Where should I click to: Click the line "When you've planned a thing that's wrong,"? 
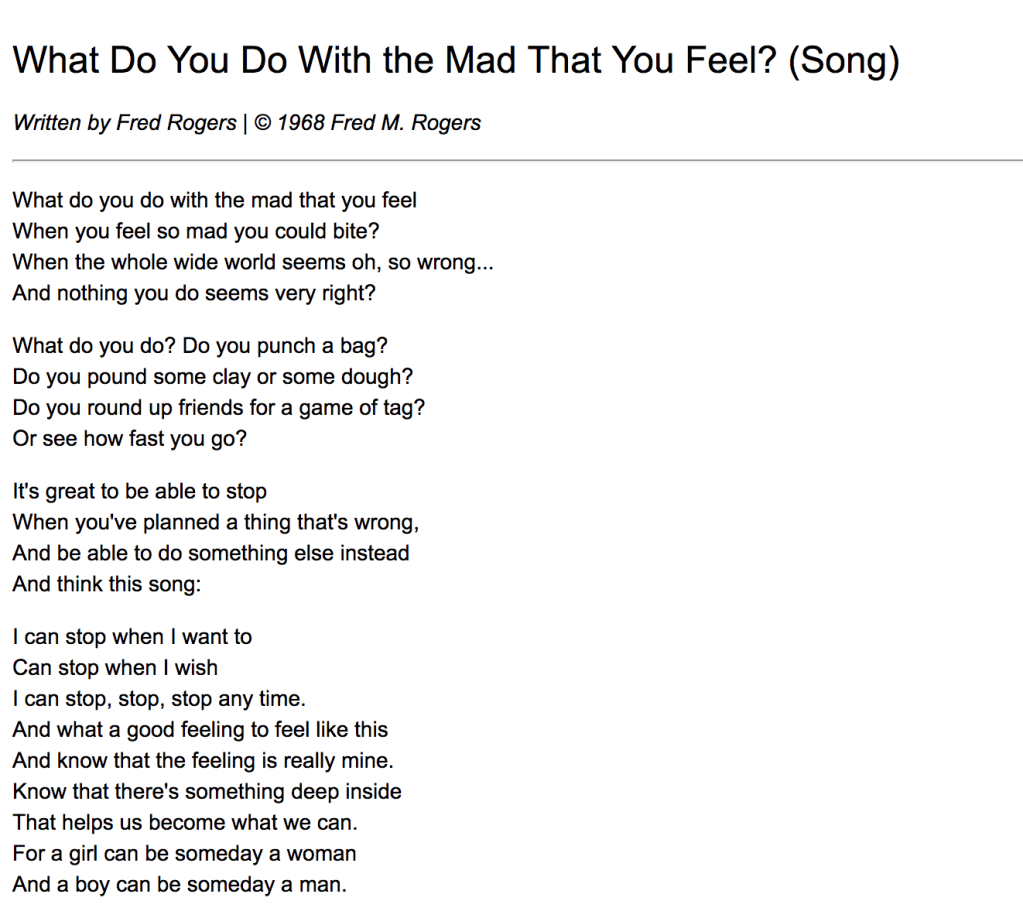216,522
